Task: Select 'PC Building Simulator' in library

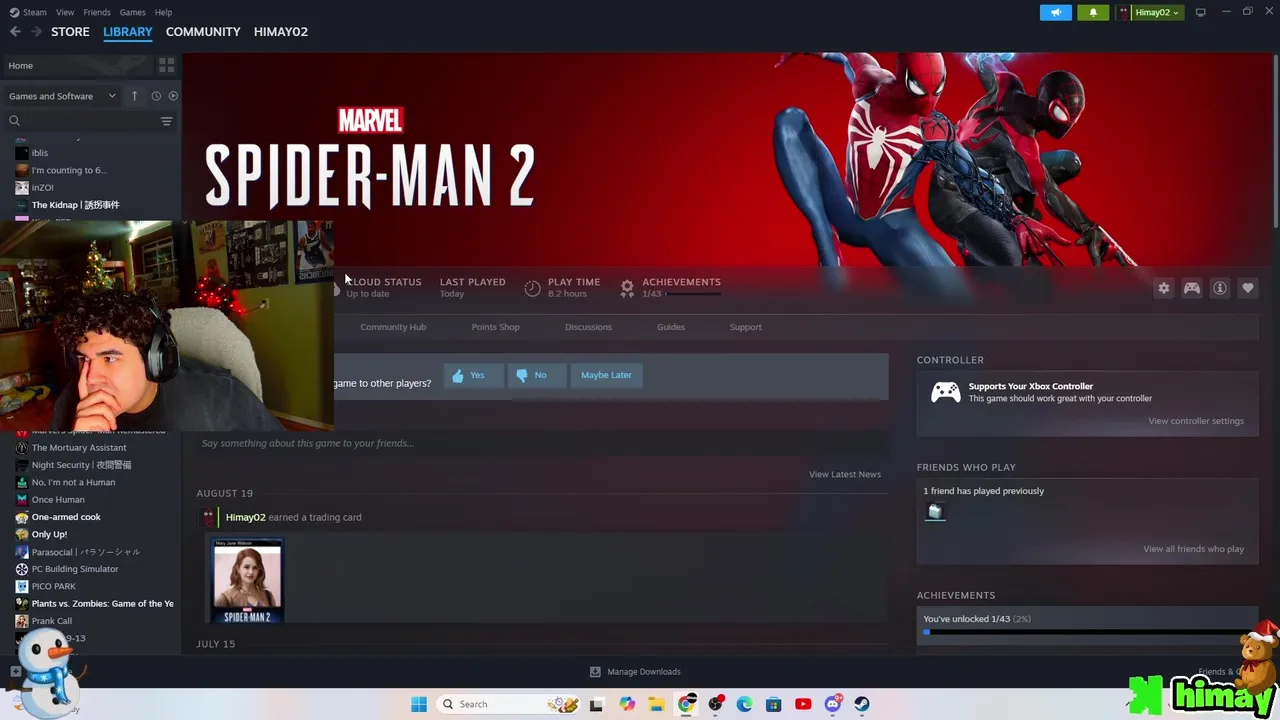Action: coord(75,569)
